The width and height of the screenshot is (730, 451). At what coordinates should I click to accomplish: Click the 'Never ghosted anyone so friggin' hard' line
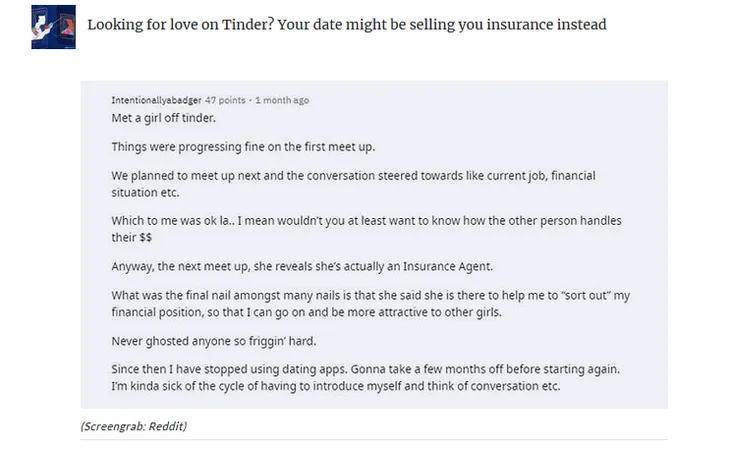(214, 341)
